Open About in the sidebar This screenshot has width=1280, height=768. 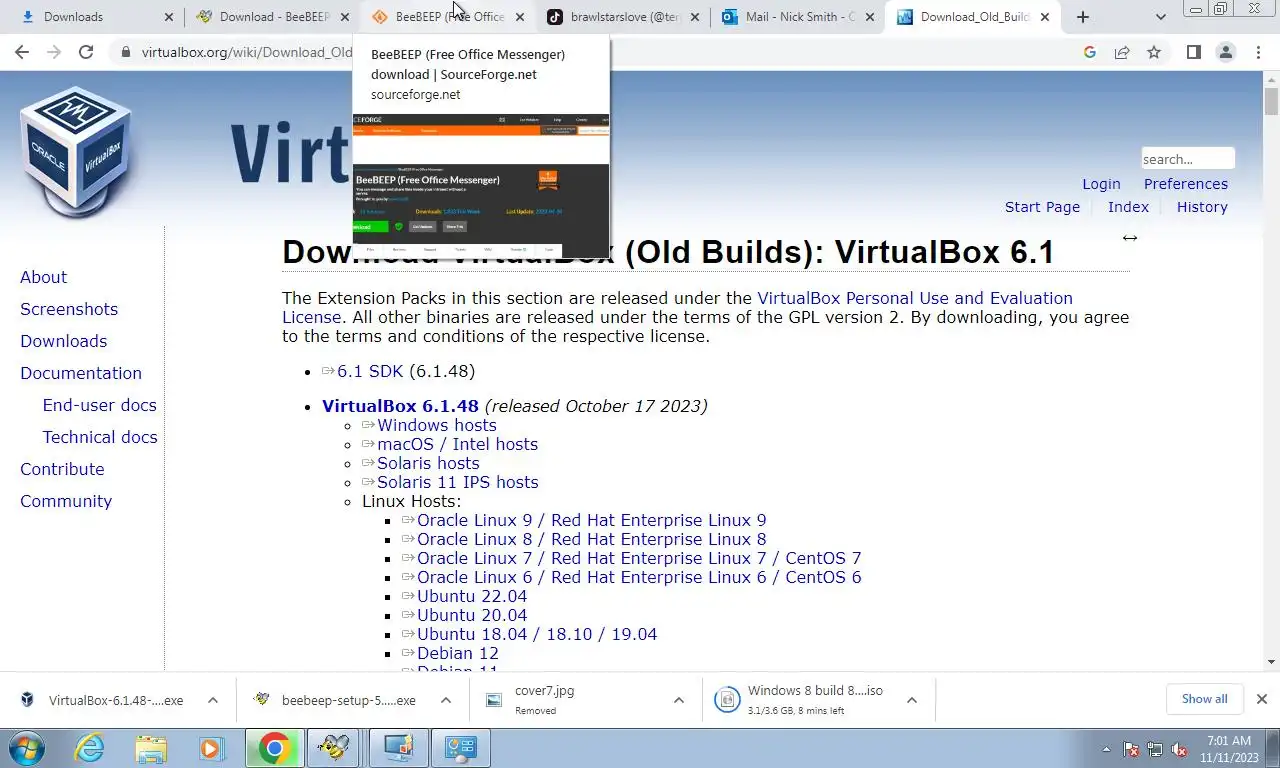44,277
